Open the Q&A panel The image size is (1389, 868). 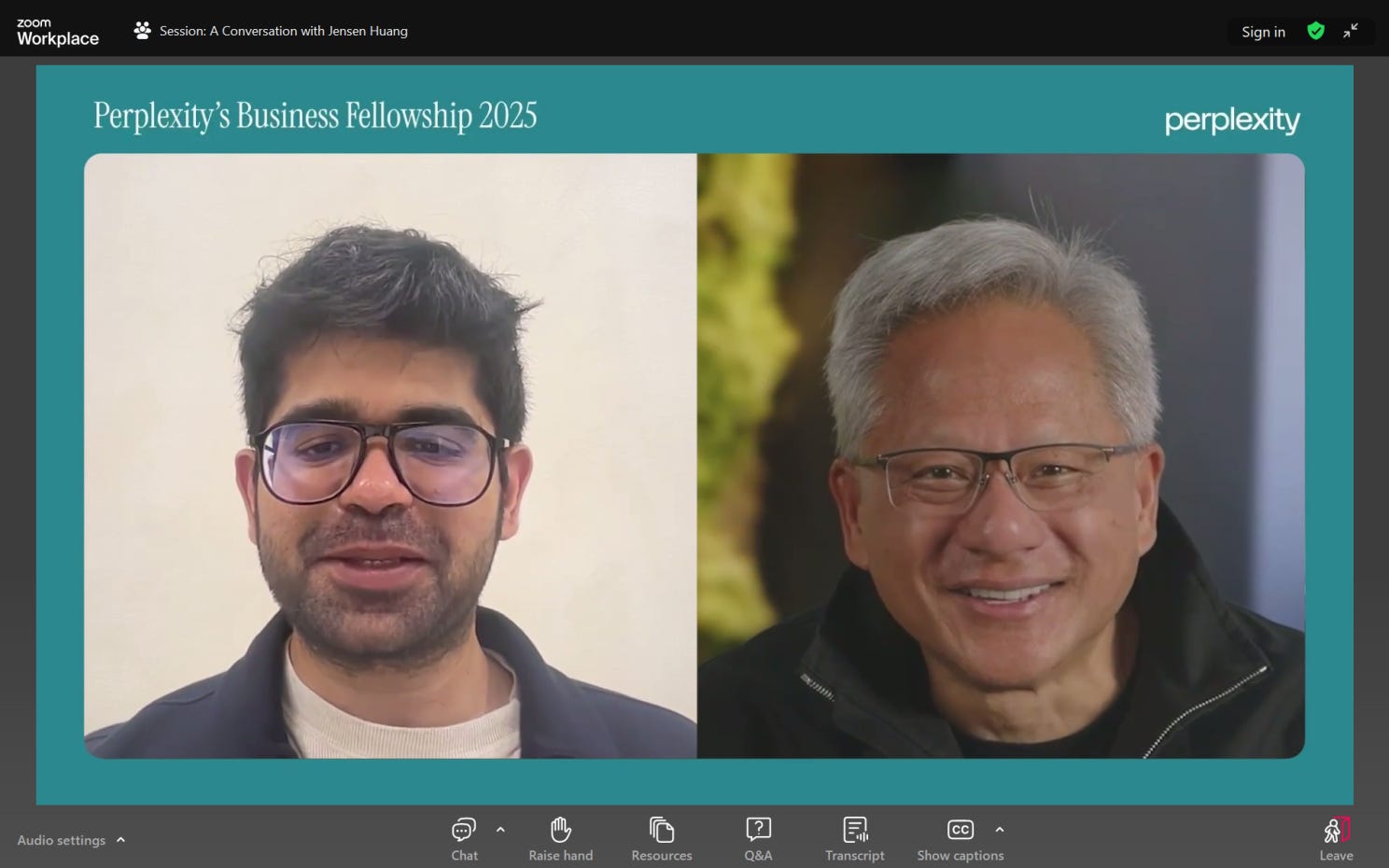point(758,839)
